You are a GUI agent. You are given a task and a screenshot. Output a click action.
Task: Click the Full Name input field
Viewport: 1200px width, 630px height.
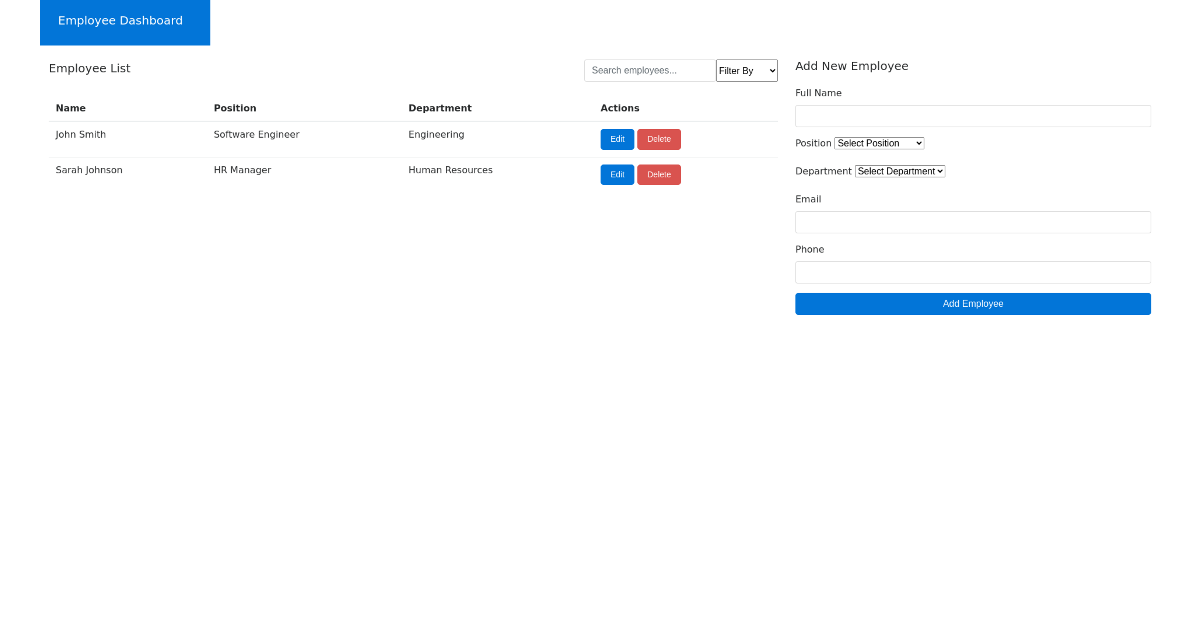tap(972, 115)
